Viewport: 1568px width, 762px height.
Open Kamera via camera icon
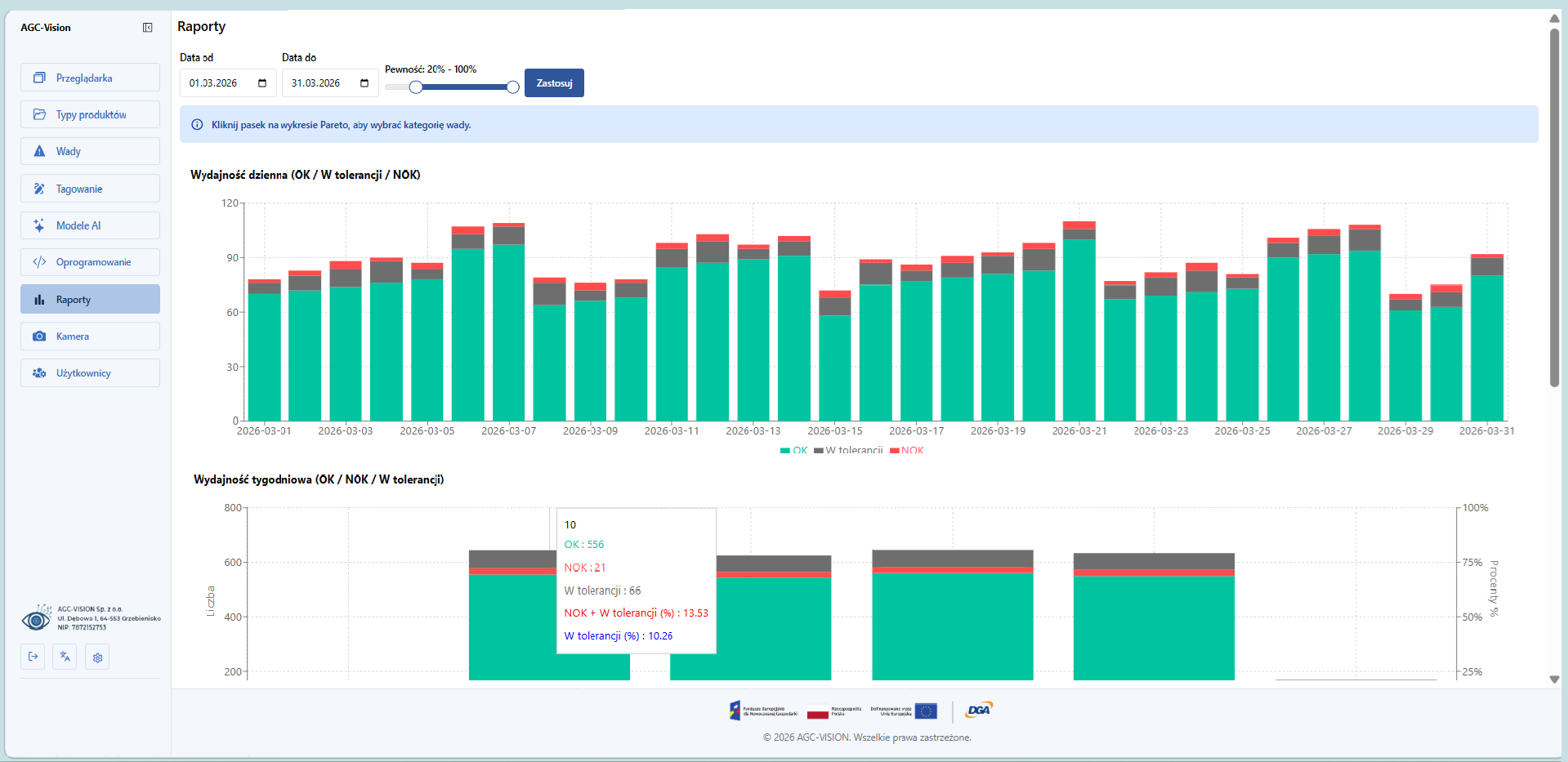tap(39, 336)
